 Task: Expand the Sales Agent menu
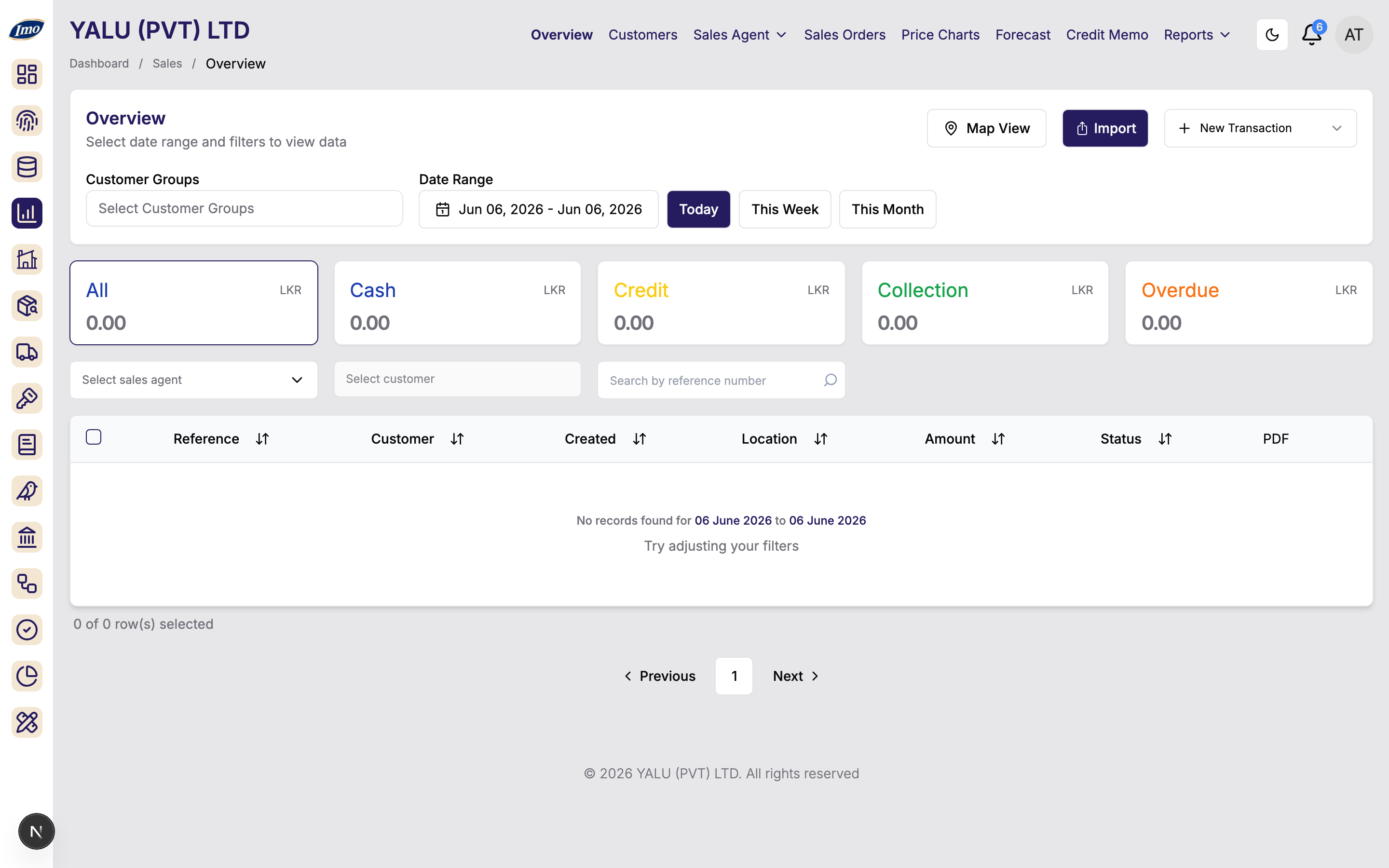point(740,35)
